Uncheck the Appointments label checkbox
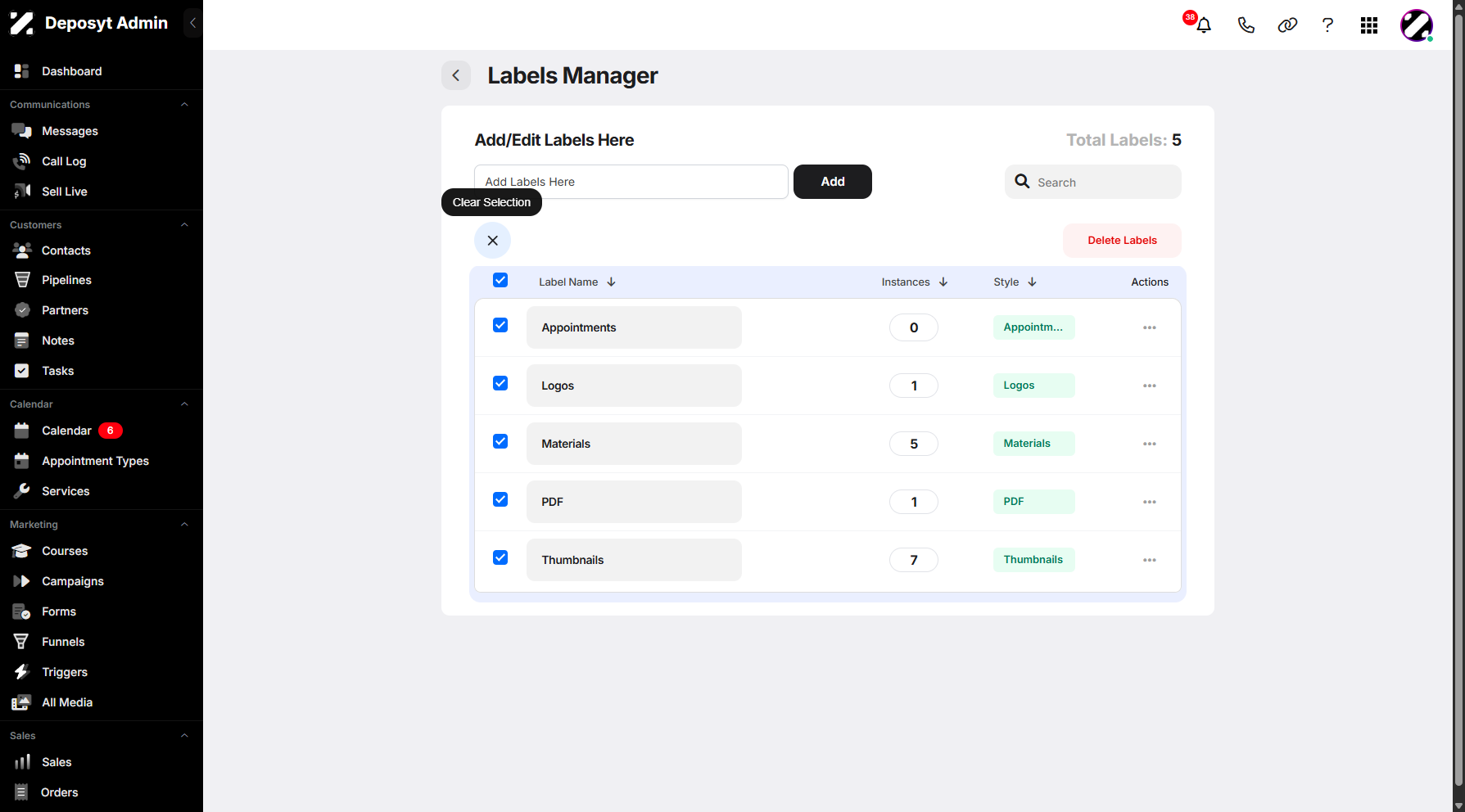 500,325
